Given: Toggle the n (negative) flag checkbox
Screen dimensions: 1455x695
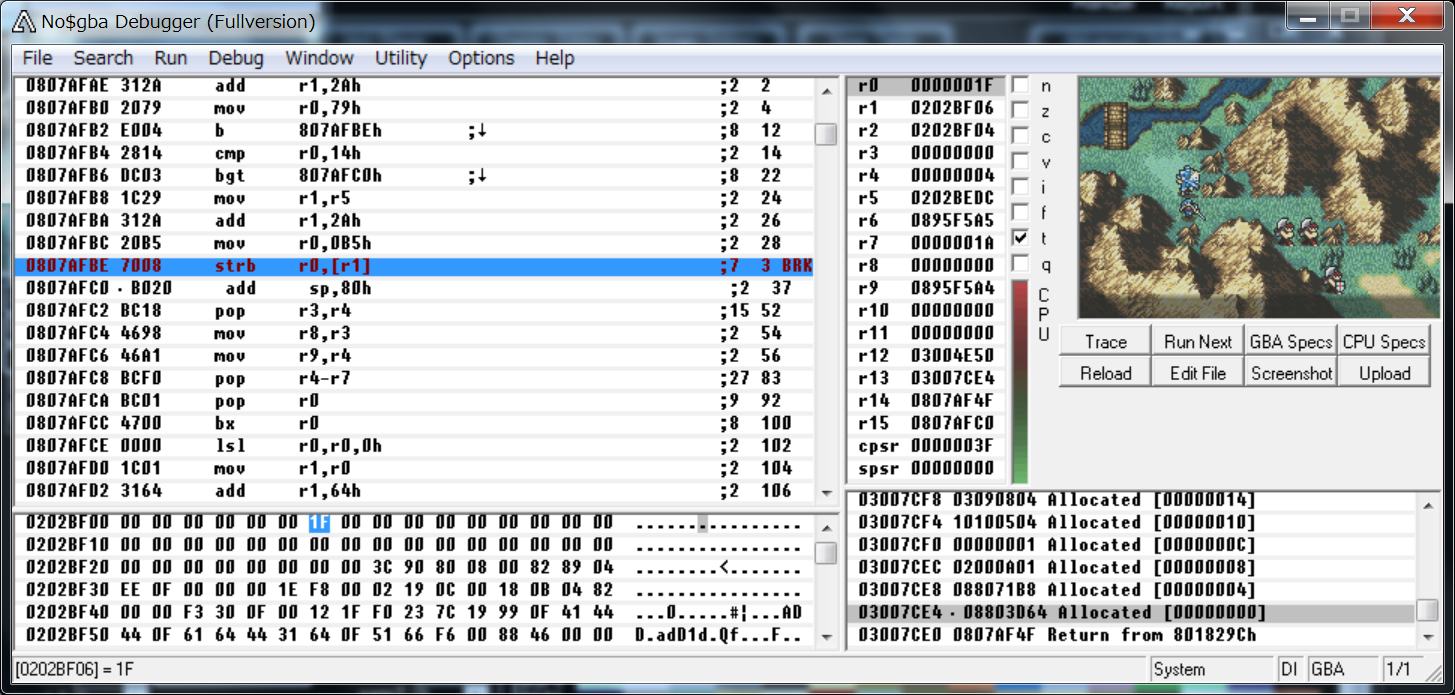Looking at the screenshot, I should pos(1020,86).
